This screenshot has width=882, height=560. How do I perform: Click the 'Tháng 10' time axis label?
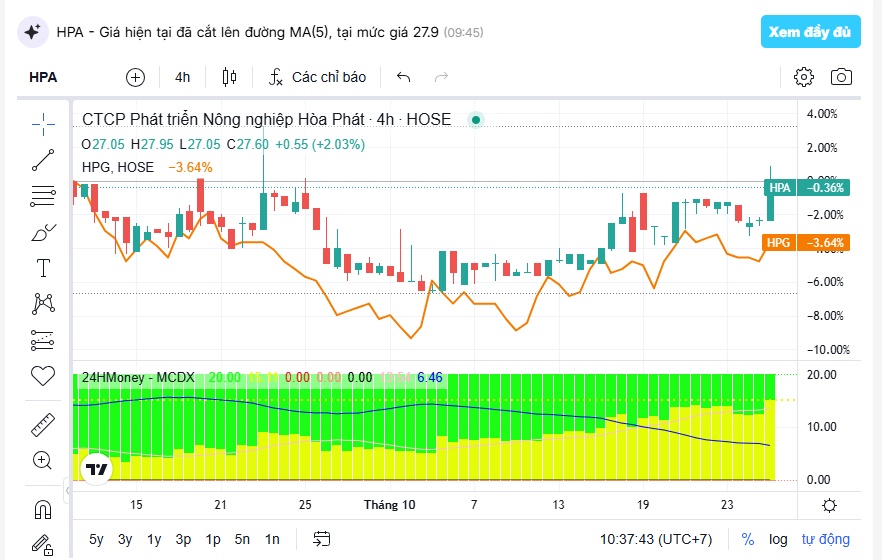(389, 504)
